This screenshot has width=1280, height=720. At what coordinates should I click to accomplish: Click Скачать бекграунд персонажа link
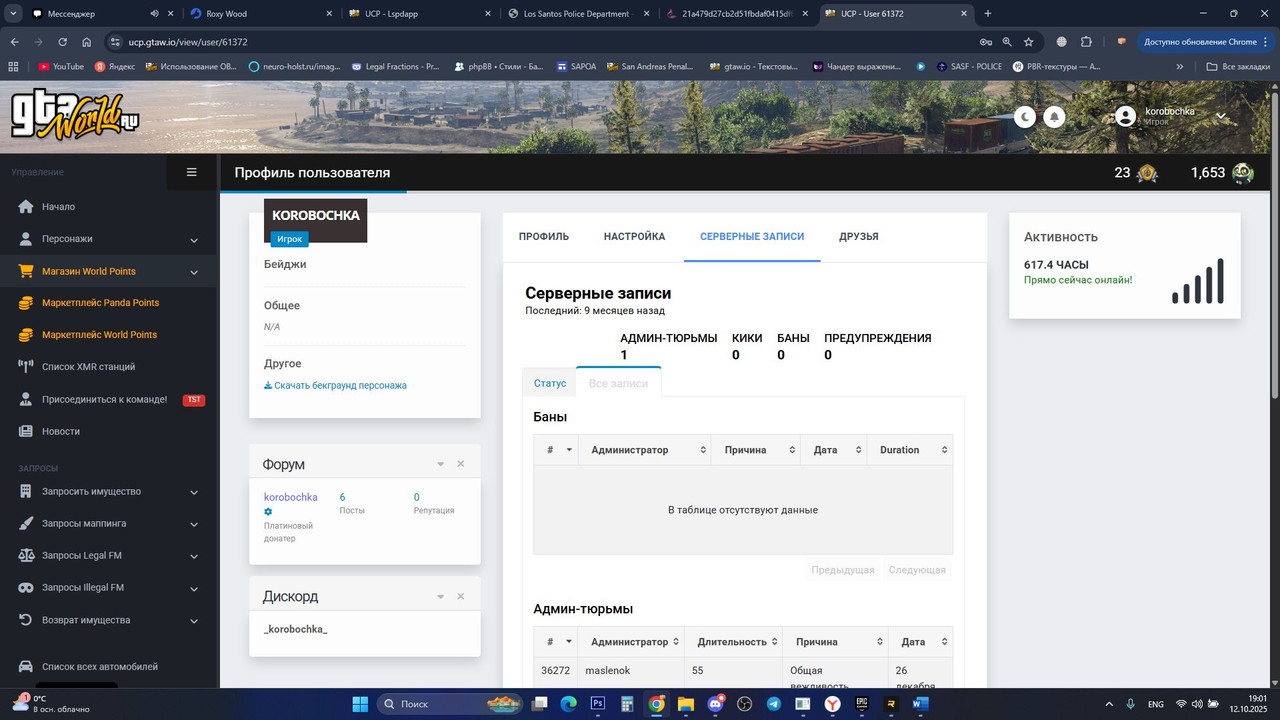335,385
